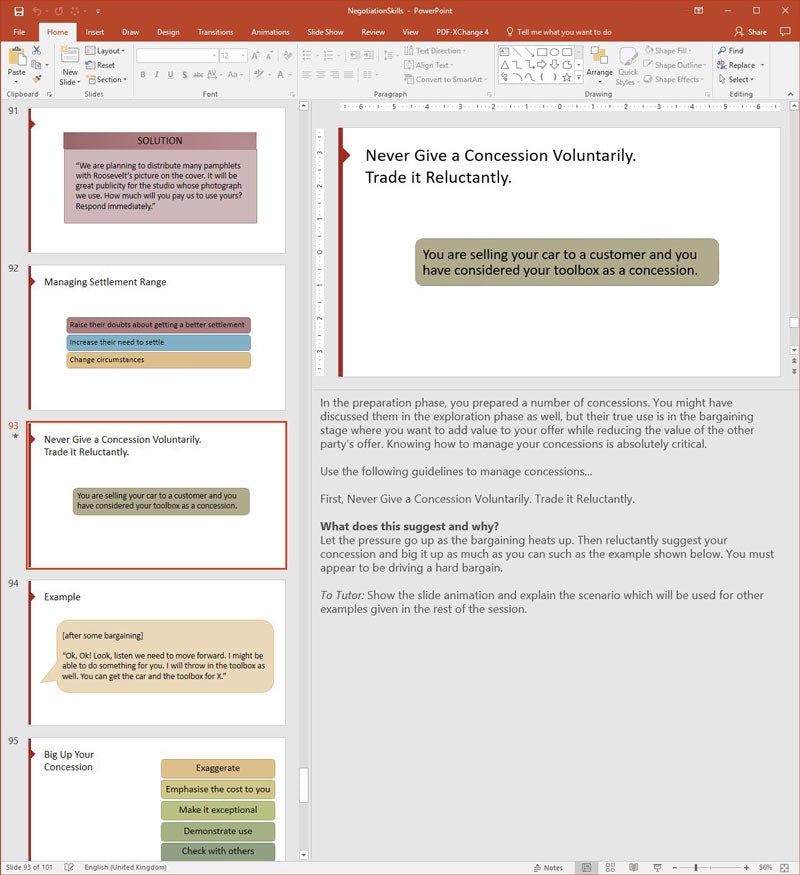This screenshot has width=800, height=875.
Task: Click the Cut scissors icon
Action: (x=36, y=50)
